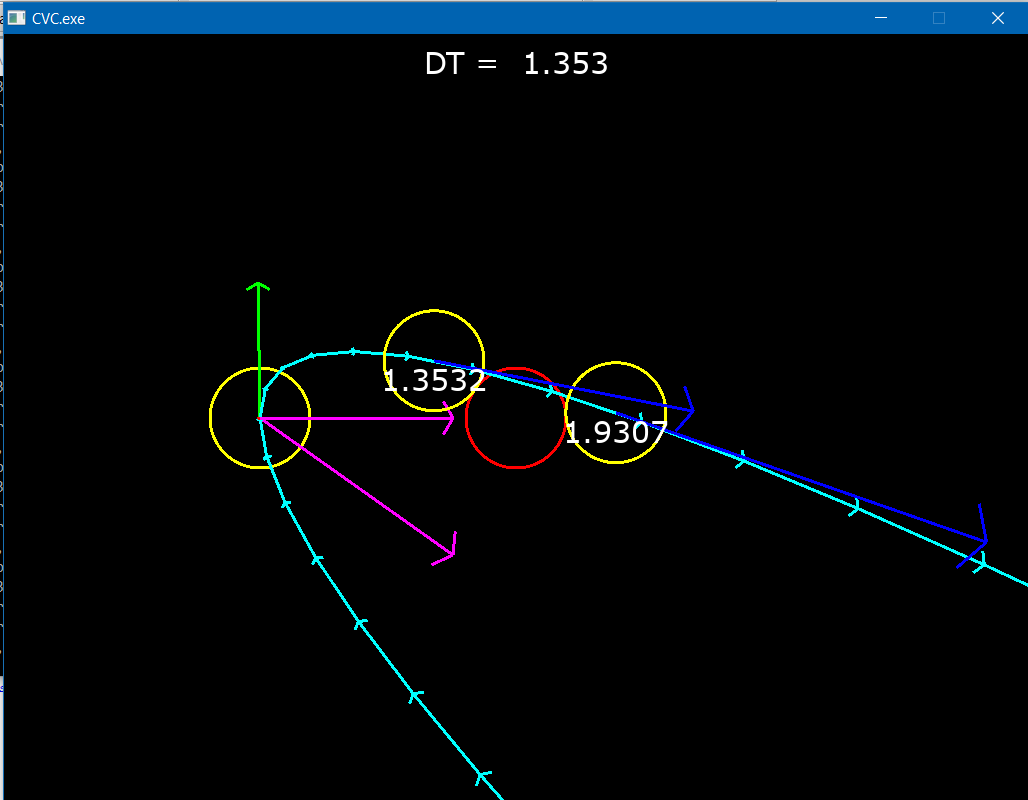Minimize the CVC.exe window
The height and width of the screenshot is (800, 1028).
click(881, 18)
